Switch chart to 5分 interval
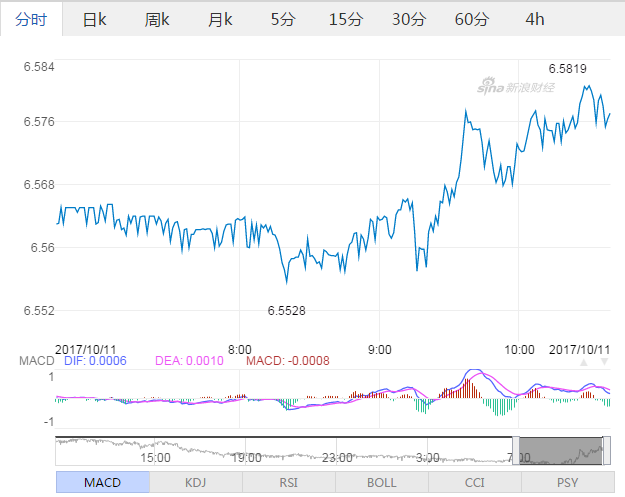The image size is (625, 497). pos(283,19)
